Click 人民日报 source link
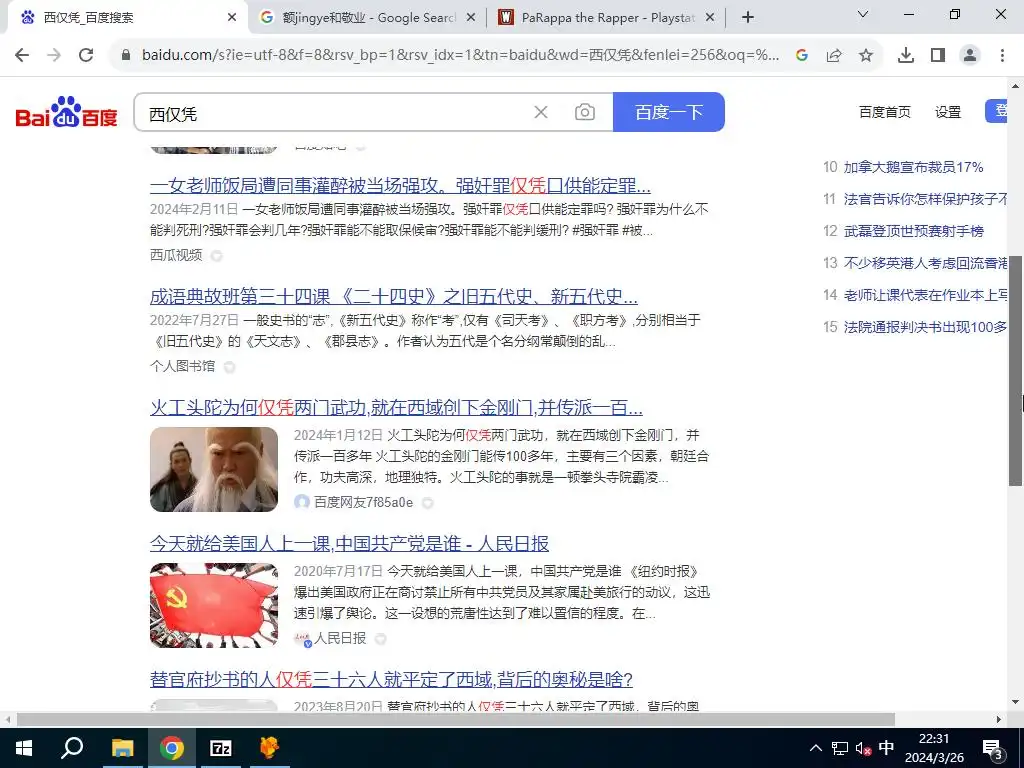 pos(340,638)
